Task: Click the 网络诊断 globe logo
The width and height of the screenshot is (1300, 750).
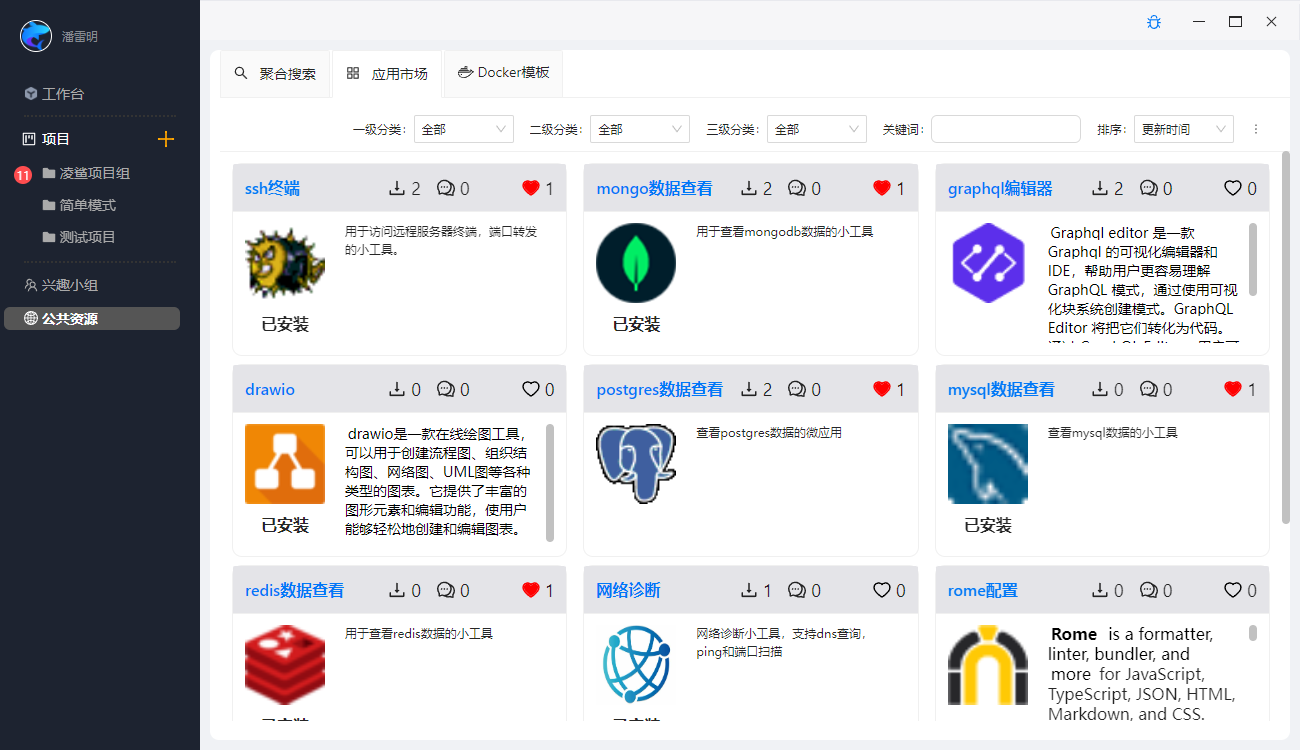Action: (x=636, y=665)
